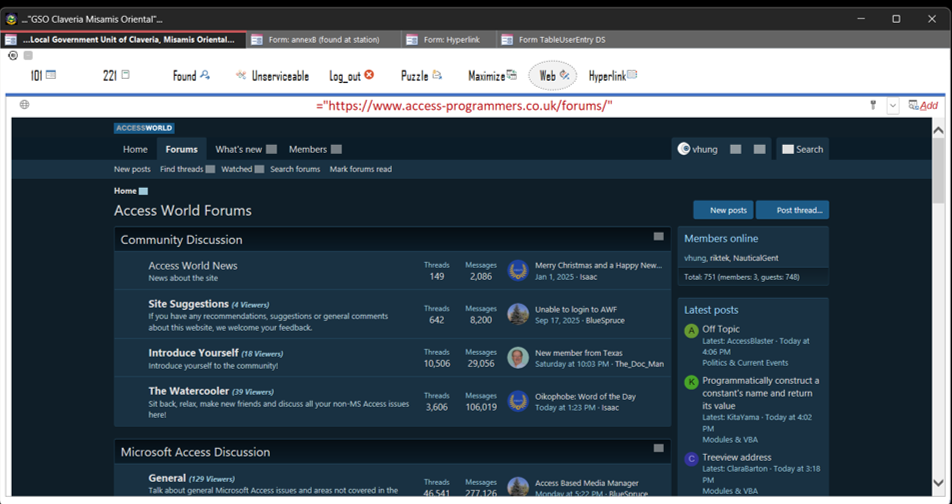
Task: Open the Site Suggestions forum
Action: [x=188, y=304]
